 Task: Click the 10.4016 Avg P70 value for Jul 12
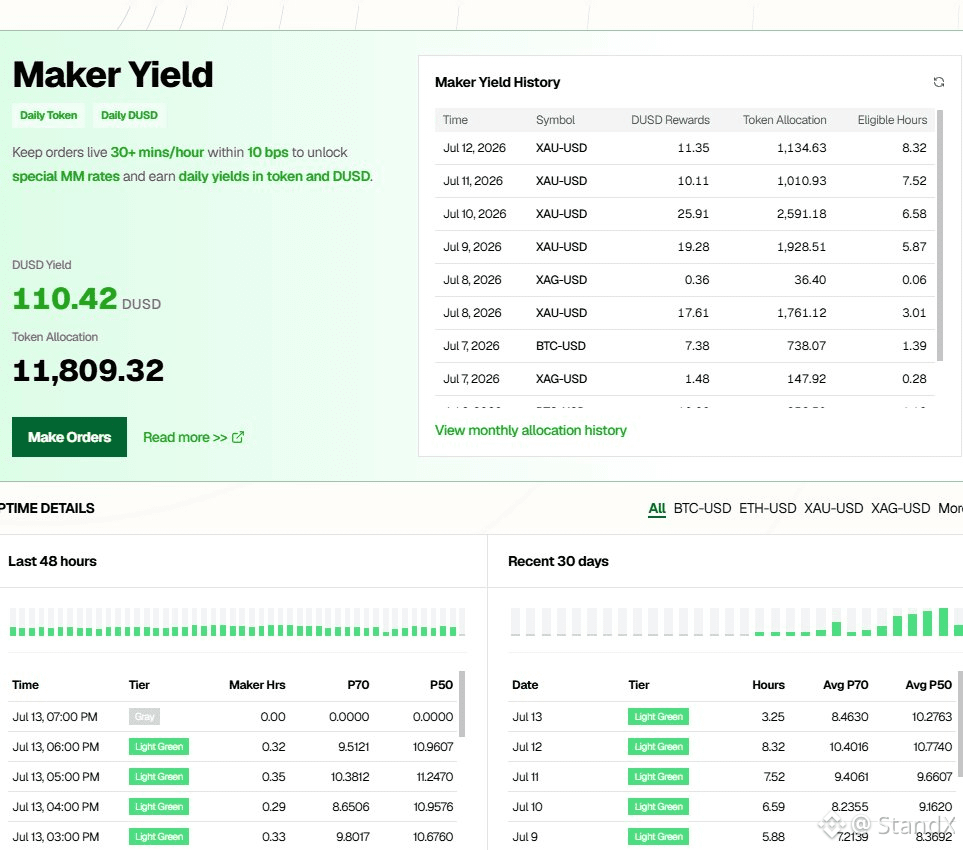[849, 747]
